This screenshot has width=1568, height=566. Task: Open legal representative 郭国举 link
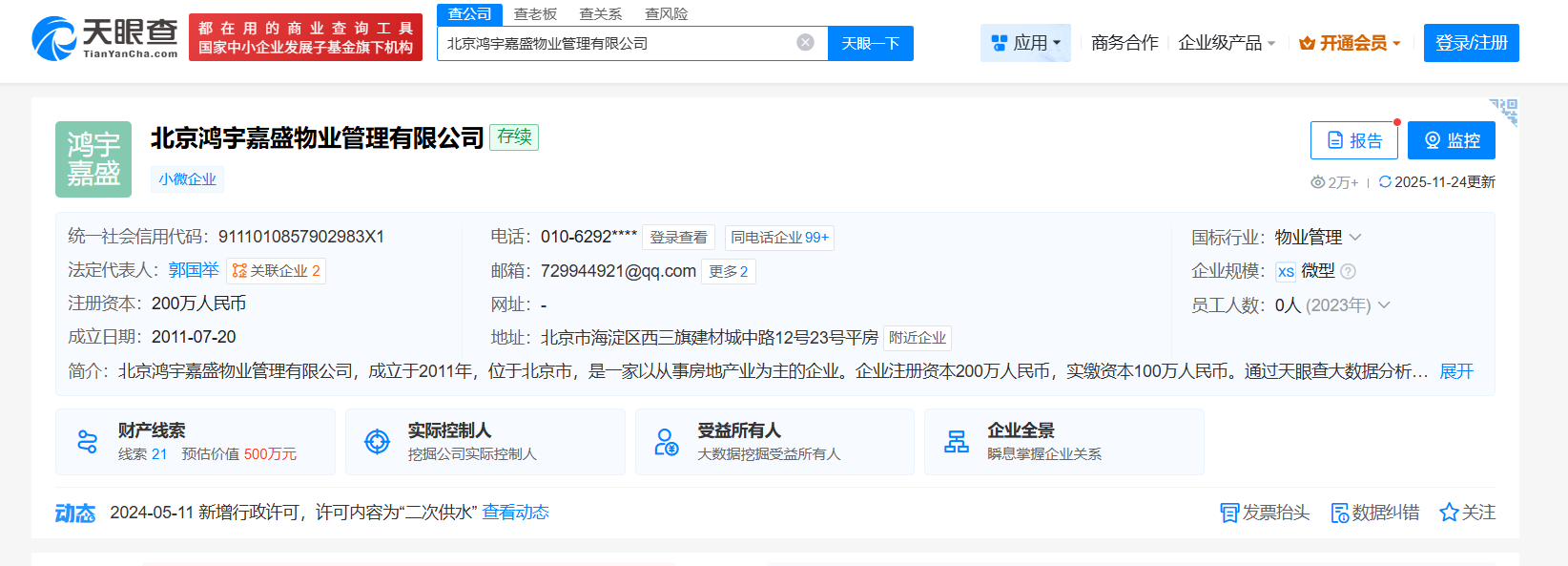click(194, 270)
